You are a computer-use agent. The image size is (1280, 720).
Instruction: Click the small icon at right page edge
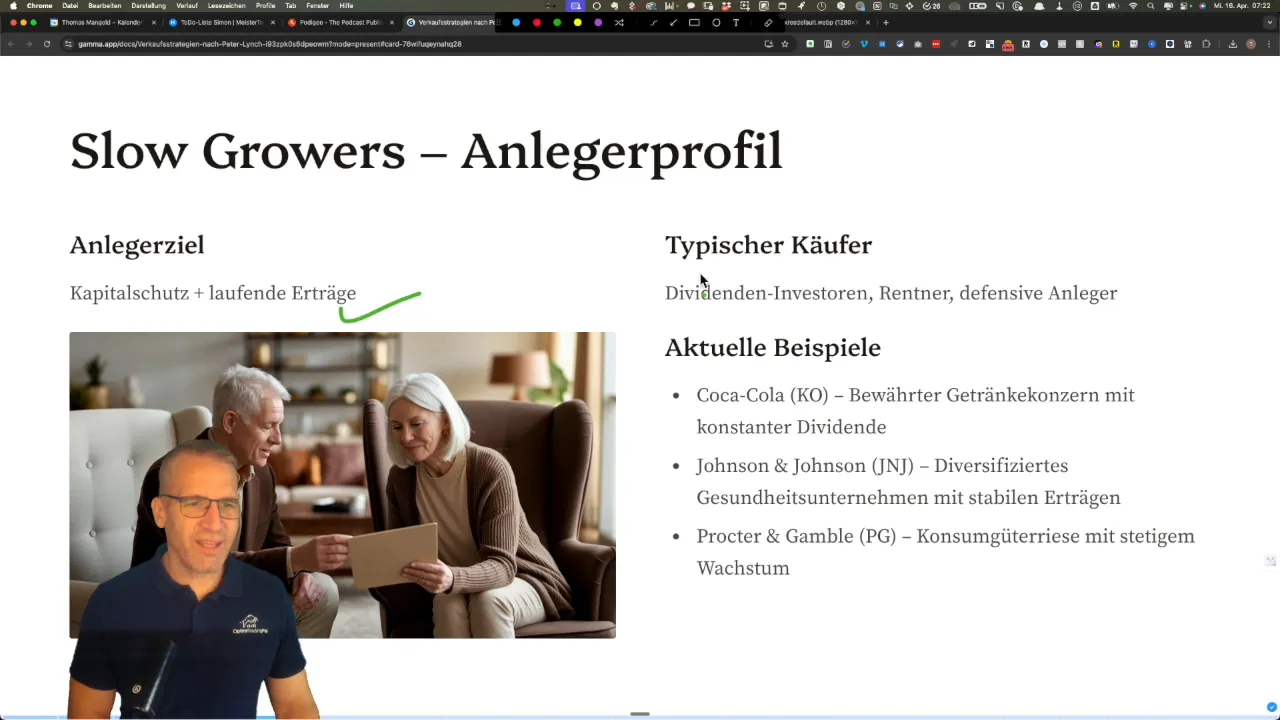(x=1270, y=561)
